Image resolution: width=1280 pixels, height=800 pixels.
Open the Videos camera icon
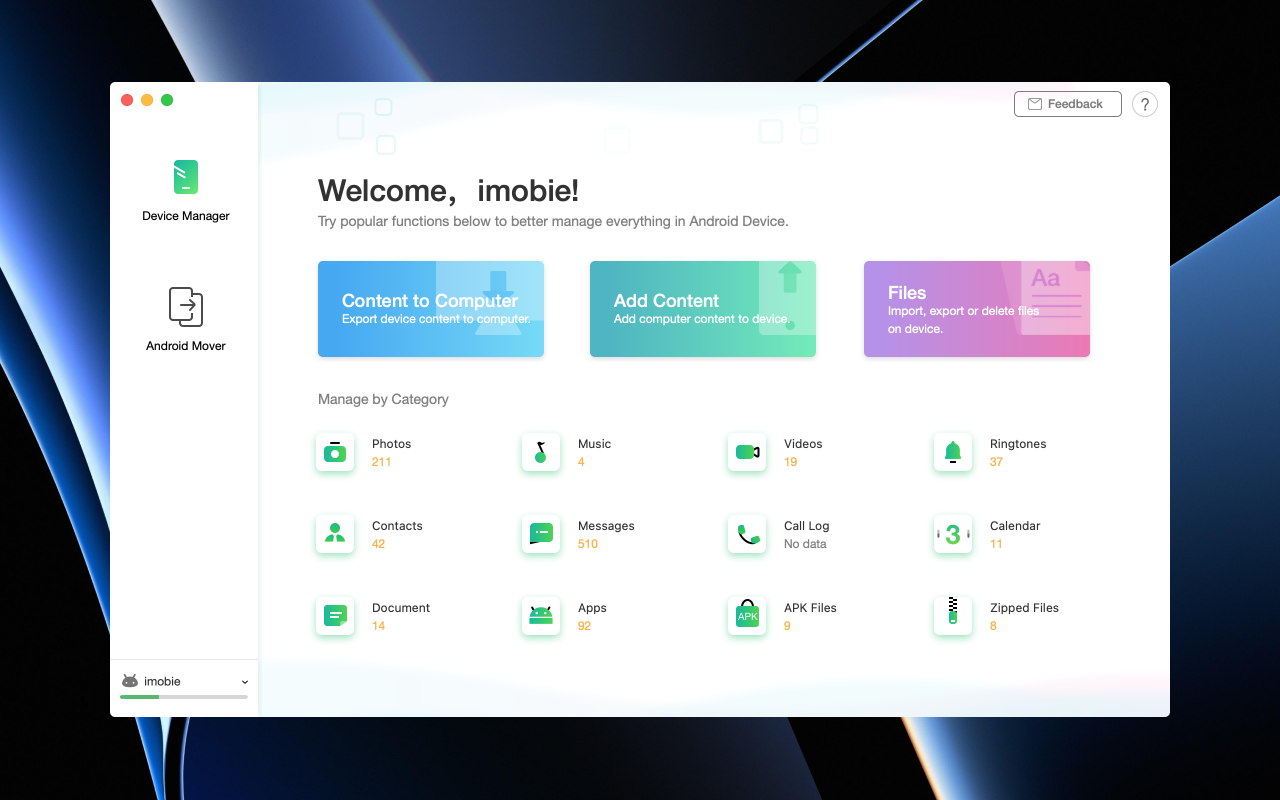pos(747,453)
